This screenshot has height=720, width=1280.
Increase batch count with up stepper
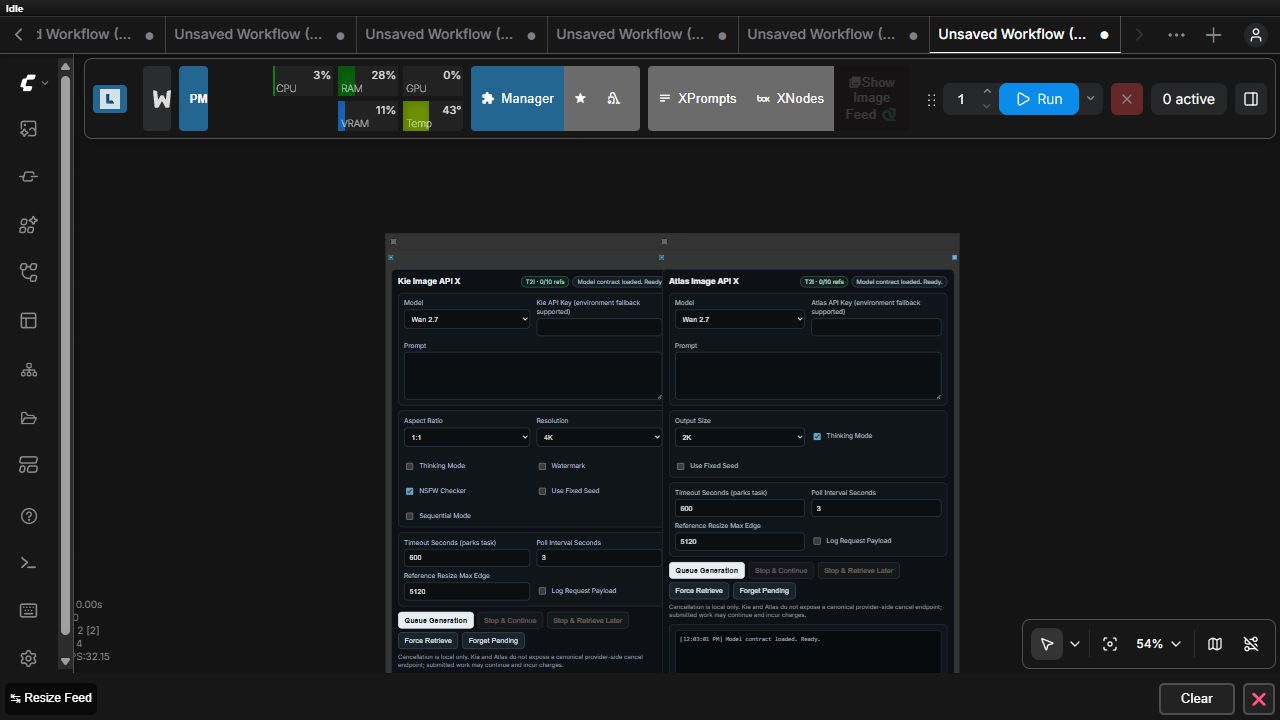click(x=987, y=91)
